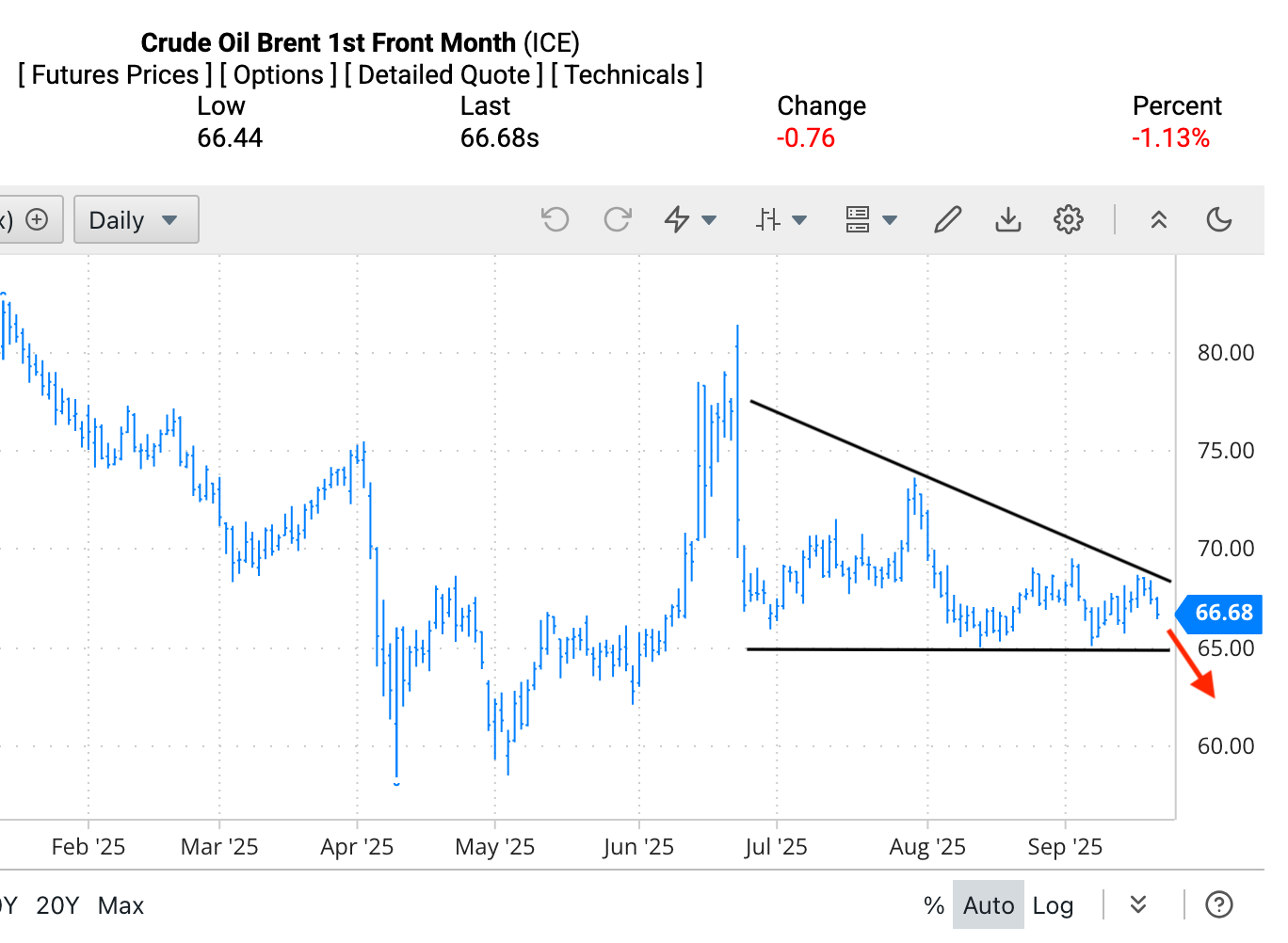Click the 66.68 current price label
Screen dimensions: 1288x943
pyautogui.click(x=1222, y=613)
